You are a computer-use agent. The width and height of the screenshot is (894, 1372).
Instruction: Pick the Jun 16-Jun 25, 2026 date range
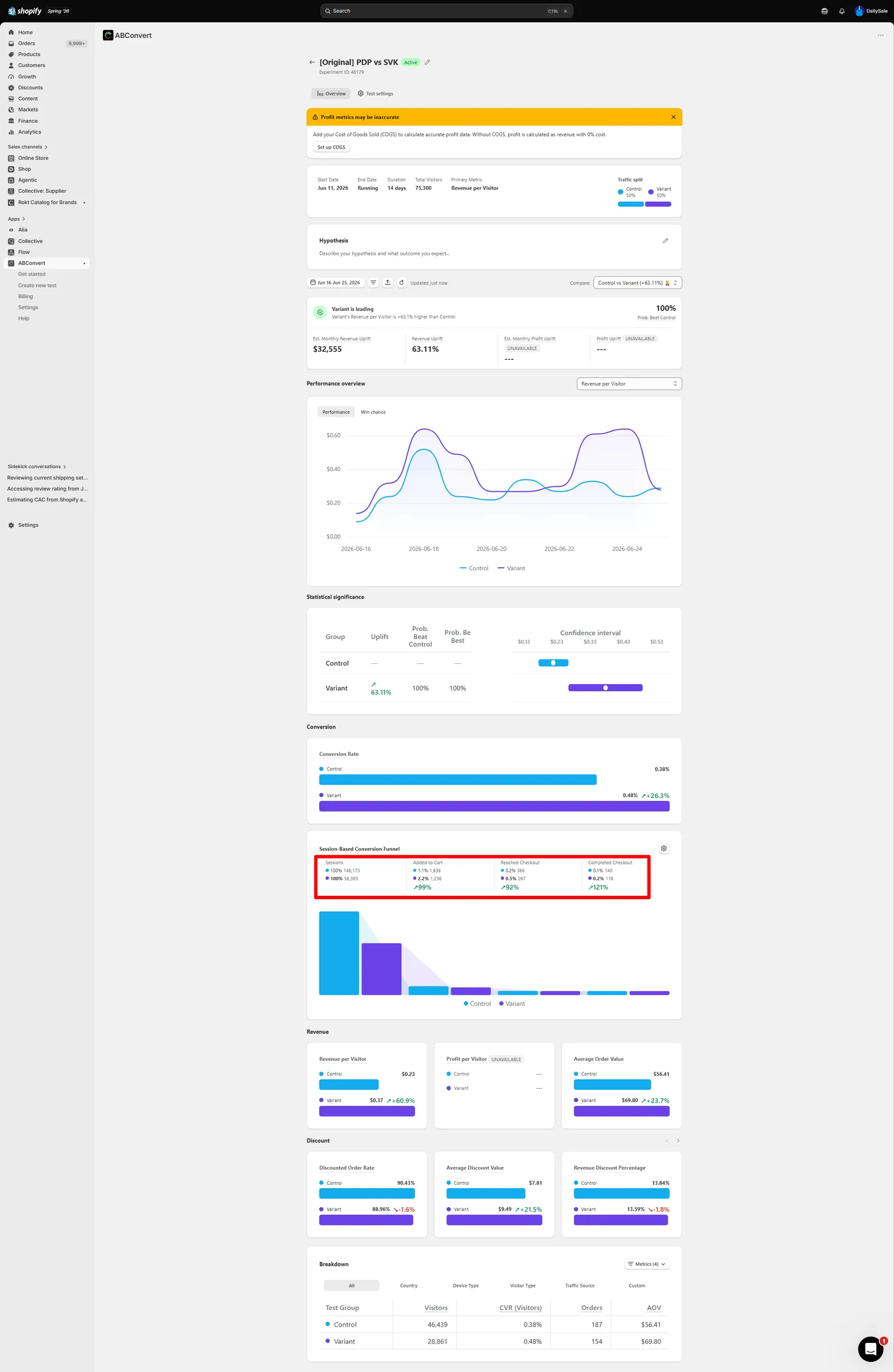[335, 282]
